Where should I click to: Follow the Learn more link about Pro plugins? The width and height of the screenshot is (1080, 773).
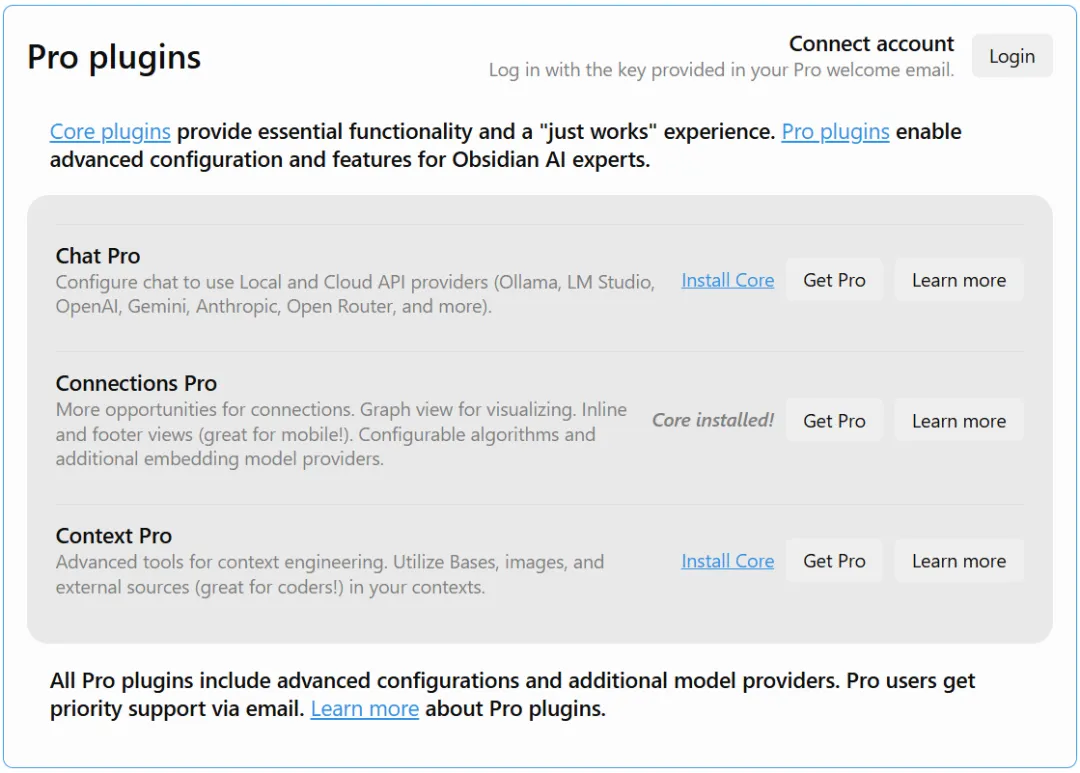point(364,709)
